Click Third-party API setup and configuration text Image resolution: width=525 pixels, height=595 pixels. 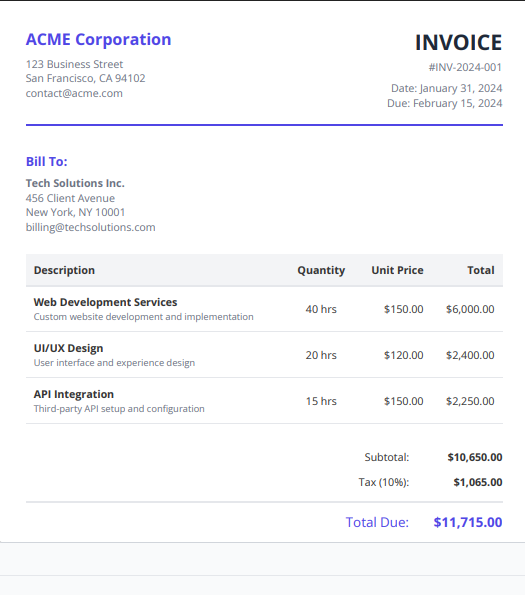click(119, 409)
